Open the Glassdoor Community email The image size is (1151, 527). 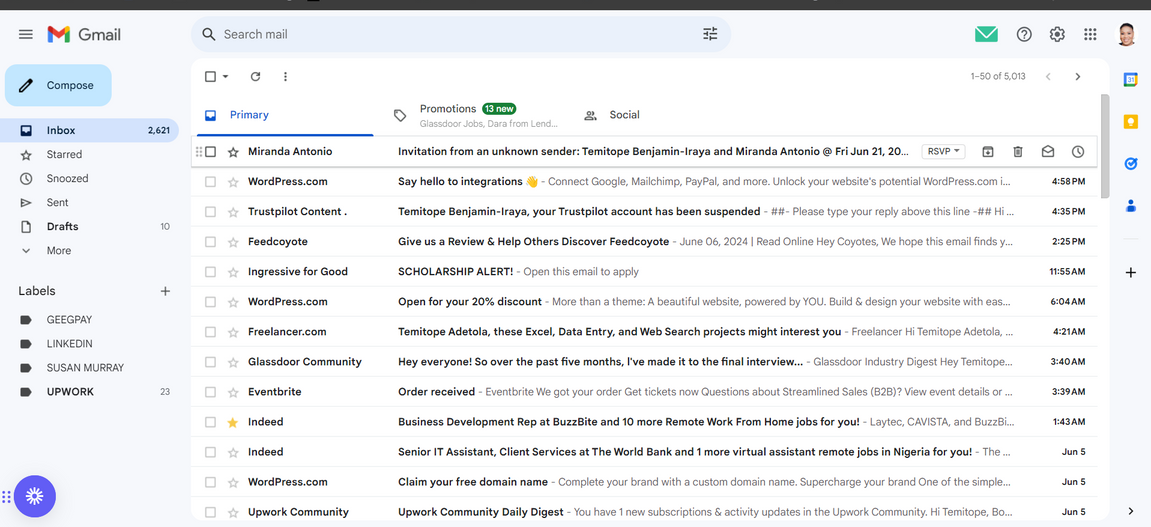646,362
